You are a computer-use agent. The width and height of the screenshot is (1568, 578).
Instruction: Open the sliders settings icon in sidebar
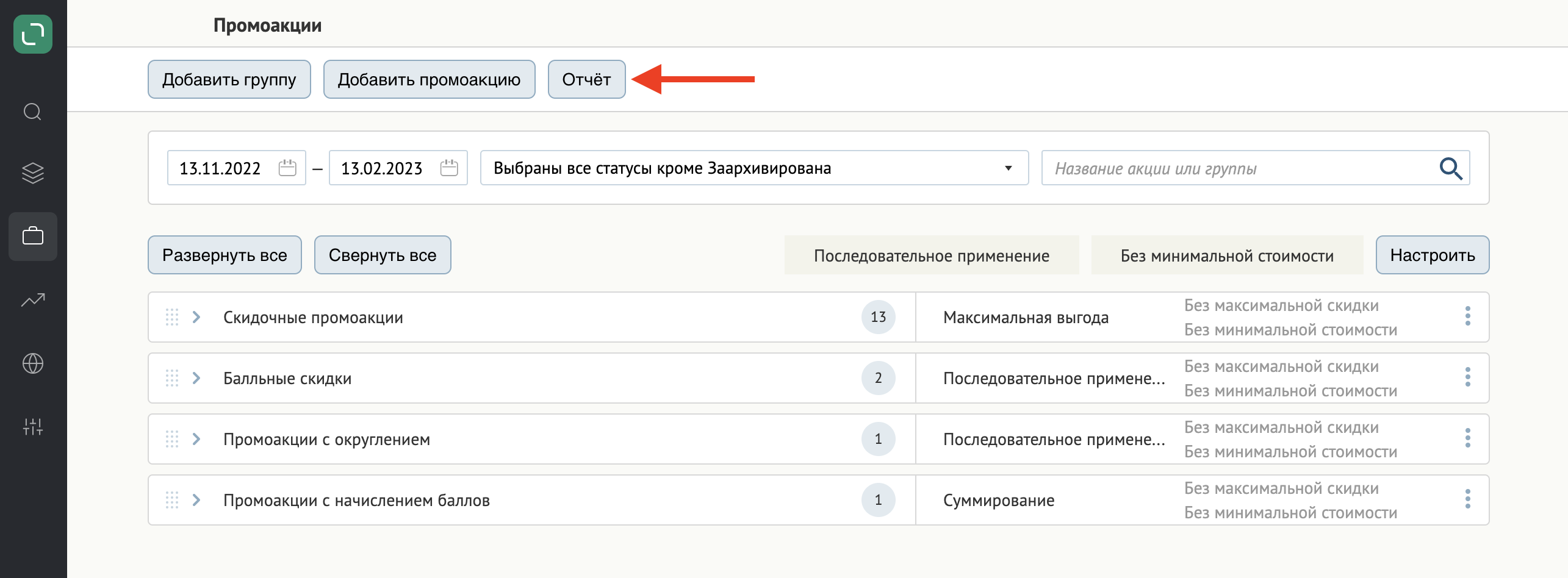[33, 426]
